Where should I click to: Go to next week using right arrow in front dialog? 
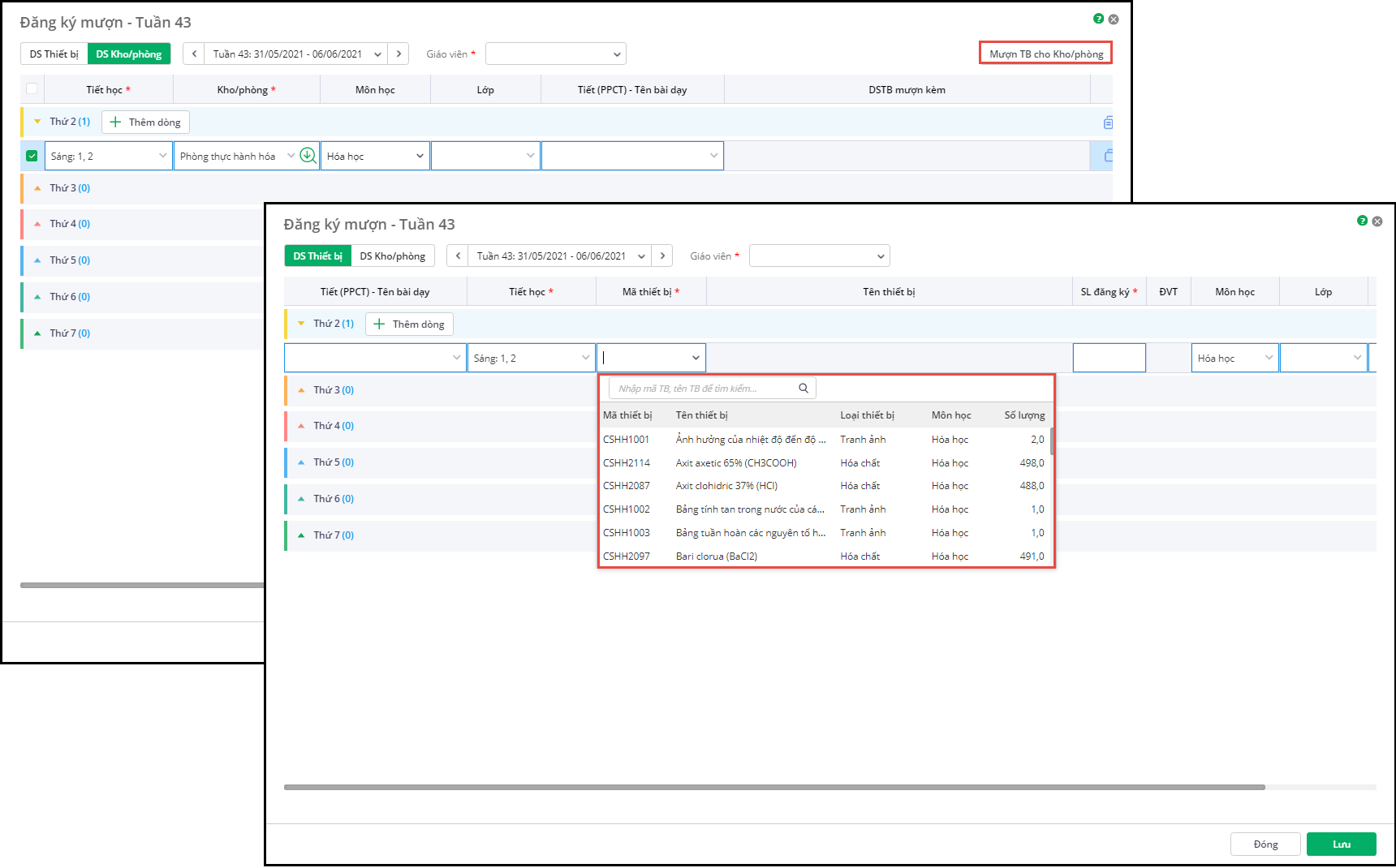pyautogui.click(x=662, y=256)
